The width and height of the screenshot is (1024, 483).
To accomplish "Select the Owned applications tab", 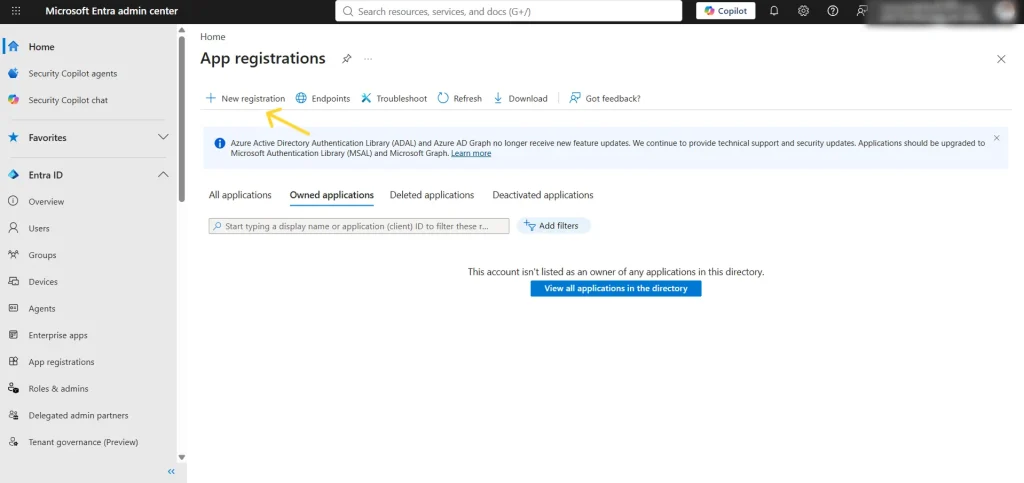I will tap(332, 195).
